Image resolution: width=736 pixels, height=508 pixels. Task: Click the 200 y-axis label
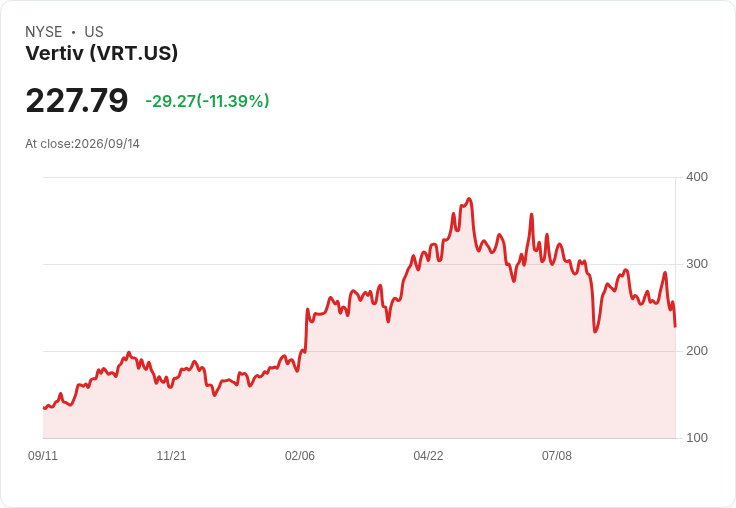coord(697,351)
